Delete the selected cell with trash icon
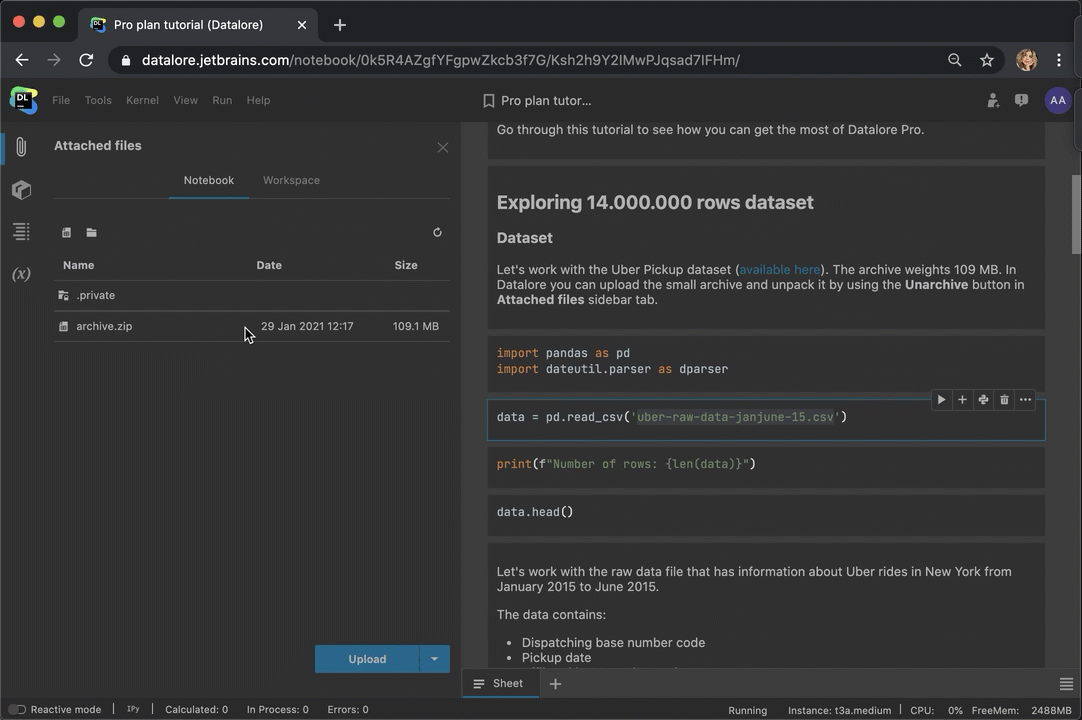The height and width of the screenshot is (720, 1082). 1004,400
